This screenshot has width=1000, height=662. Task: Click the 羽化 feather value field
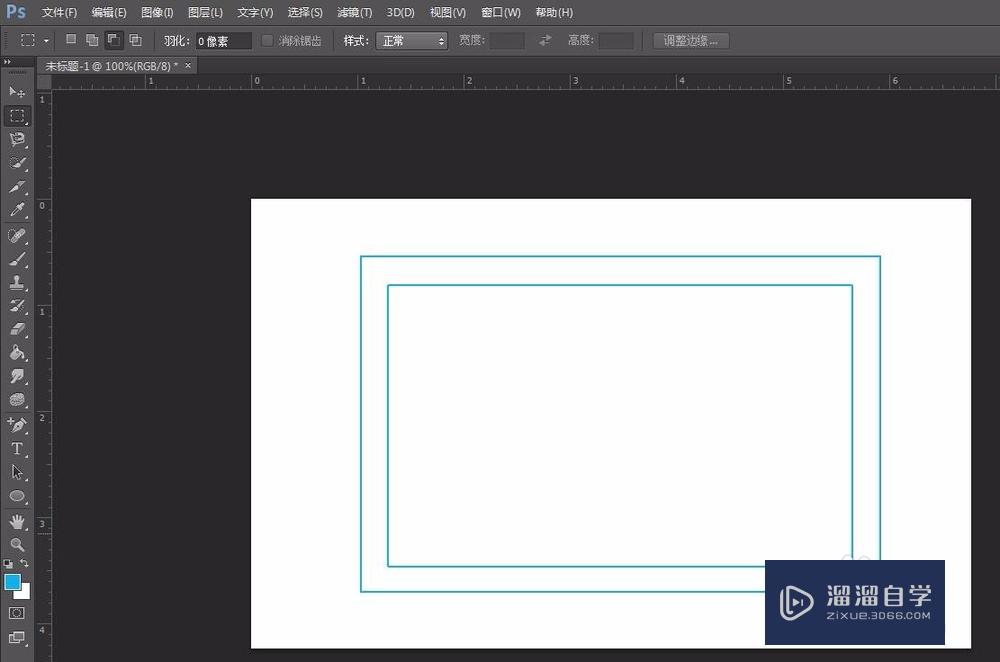pyautogui.click(x=223, y=41)
